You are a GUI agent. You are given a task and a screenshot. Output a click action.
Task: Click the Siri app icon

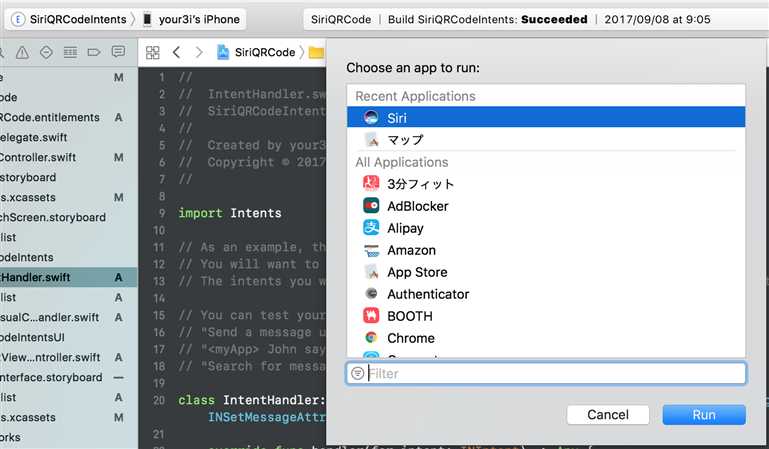click(x=371, y=117)
